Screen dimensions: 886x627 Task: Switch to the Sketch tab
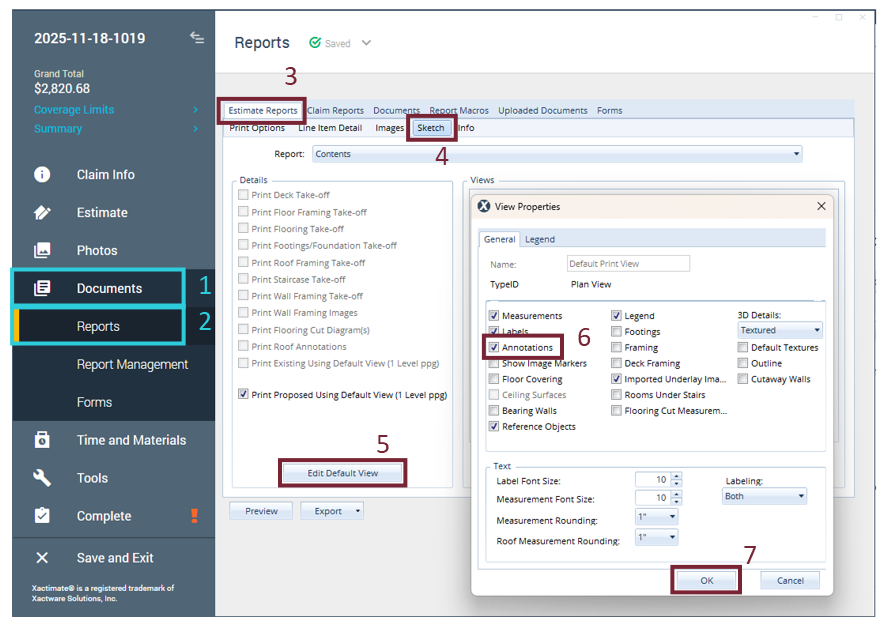pos(431,128)
